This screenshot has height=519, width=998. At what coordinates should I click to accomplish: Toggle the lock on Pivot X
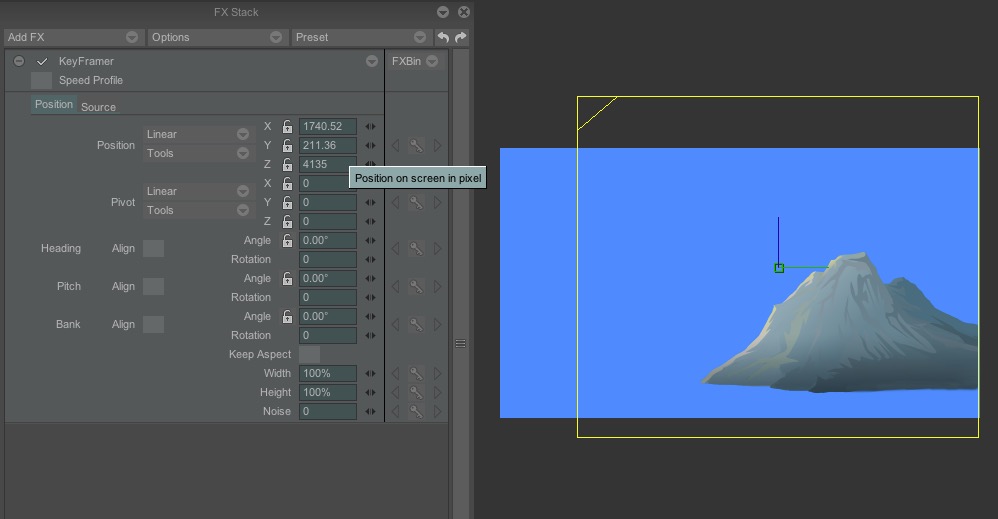(287, 183)
